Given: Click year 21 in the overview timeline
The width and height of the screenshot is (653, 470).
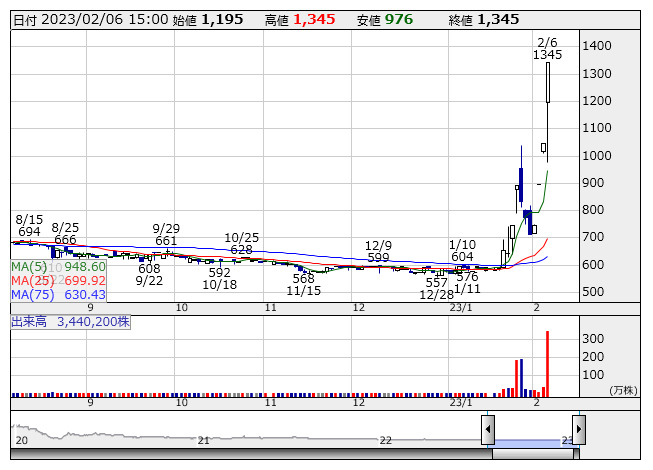Looking at the screenshot, I should point(203,440).
